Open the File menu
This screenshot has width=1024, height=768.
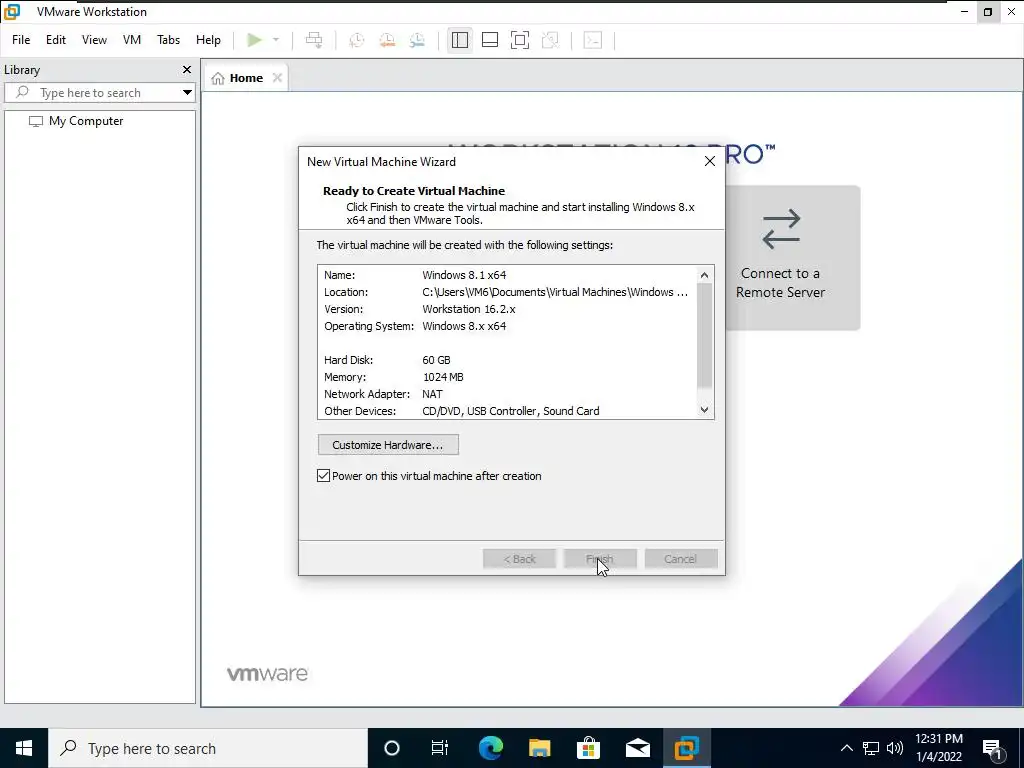21,40
